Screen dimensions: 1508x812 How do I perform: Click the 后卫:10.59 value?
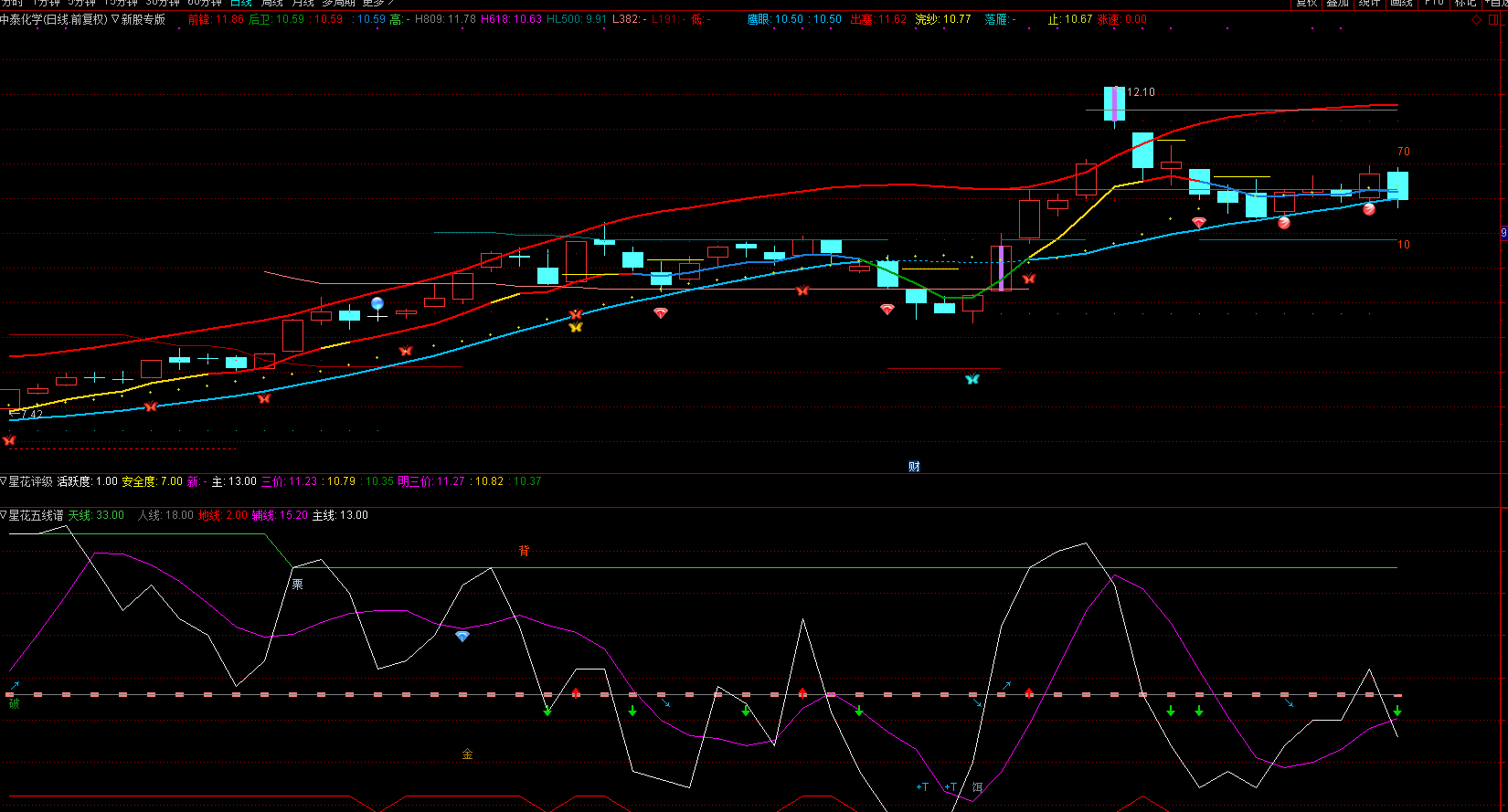277,19
